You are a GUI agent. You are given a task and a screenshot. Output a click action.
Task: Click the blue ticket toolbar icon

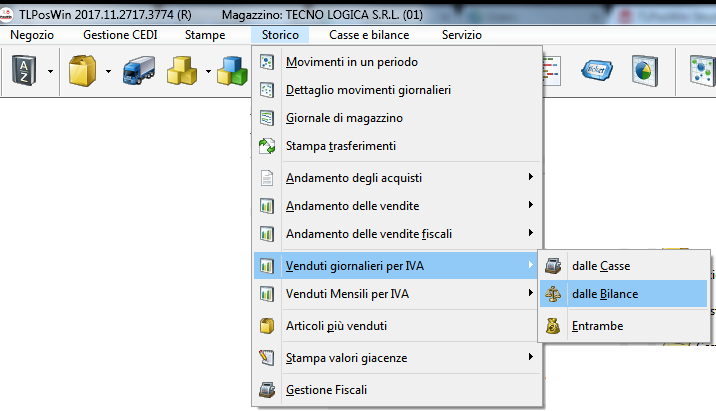597,72
